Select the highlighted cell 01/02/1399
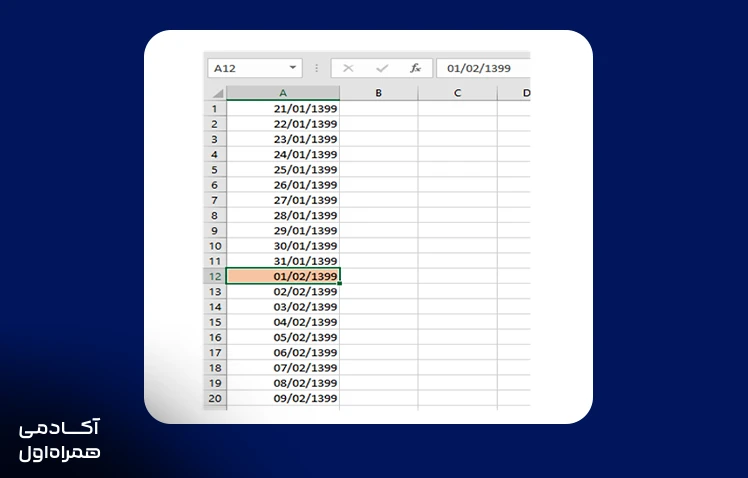This screenshot has height=478, width=748. point(283,276)
